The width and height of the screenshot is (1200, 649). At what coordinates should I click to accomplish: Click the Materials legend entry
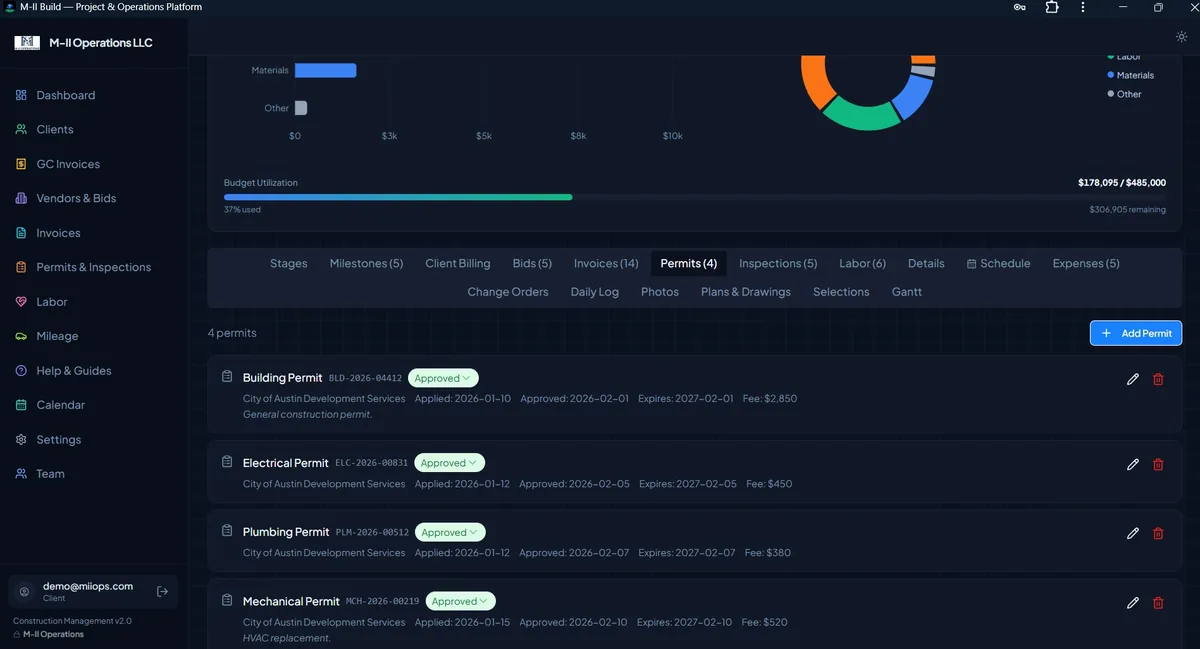[1131, 75]
